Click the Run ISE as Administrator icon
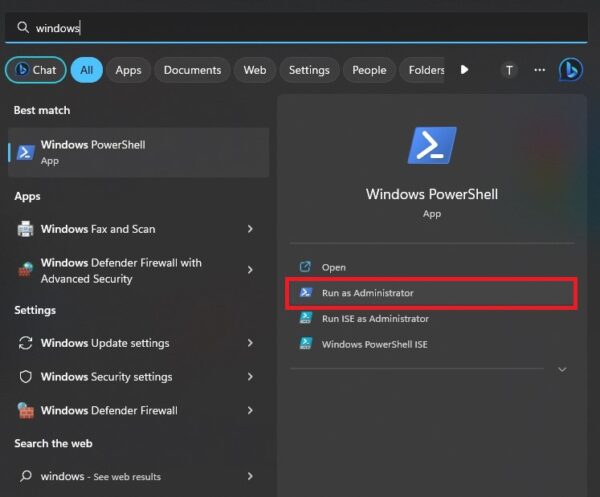The width and height of the screenshot is (600, 497). tap(306, 319)
